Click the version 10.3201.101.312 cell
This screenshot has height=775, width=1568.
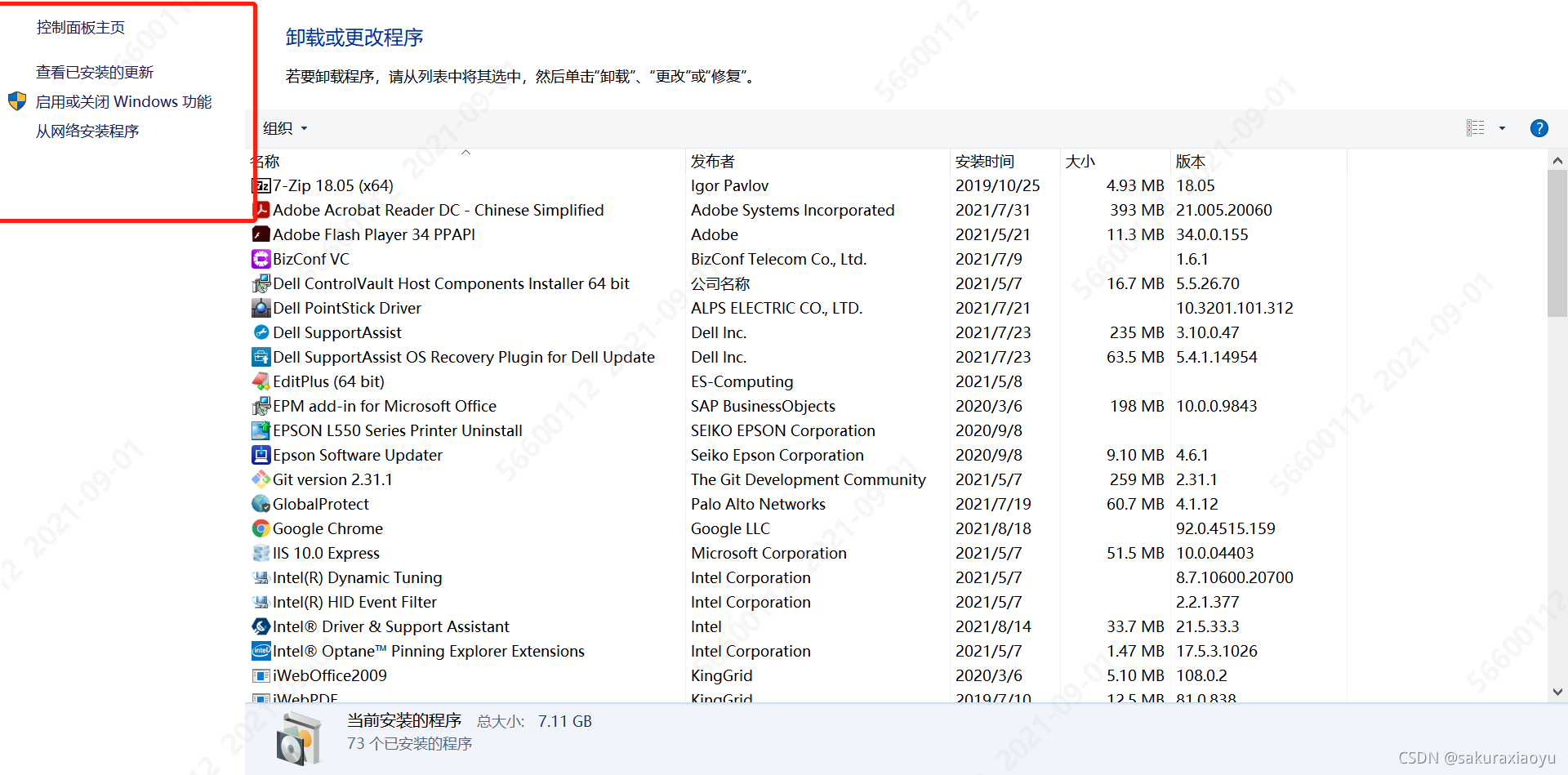[x=1235, y=309]
